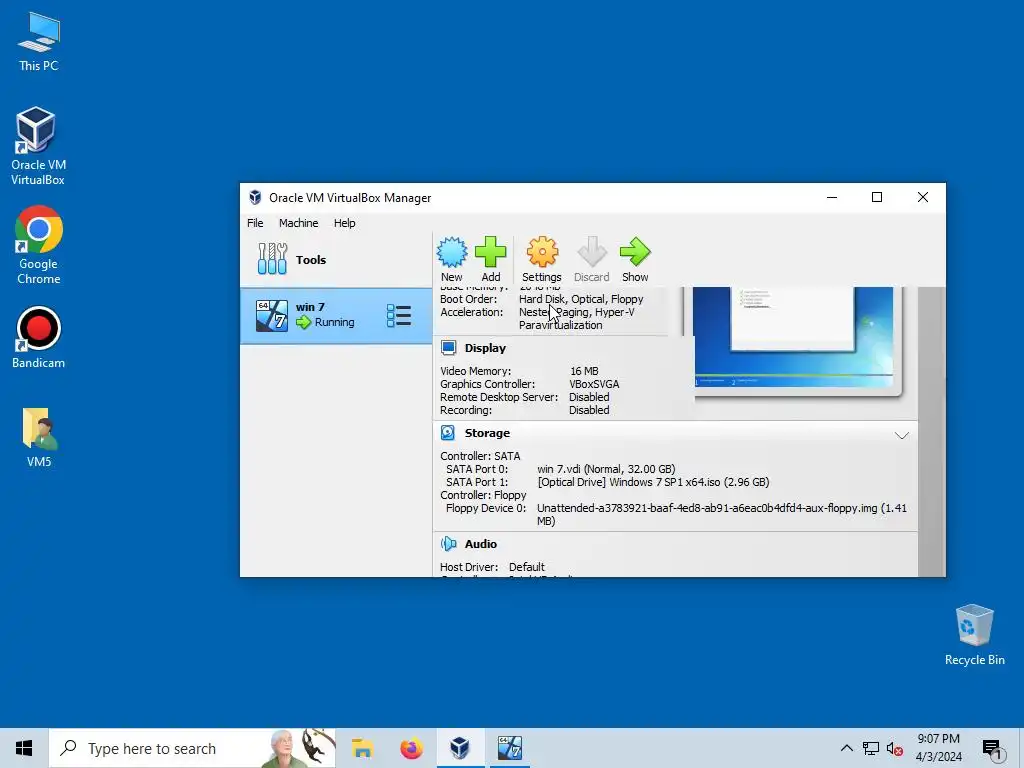Click the VirtualBox Manager title bar icon
The height and width of the screenshot is (768, 1024).
pos(255,198)
